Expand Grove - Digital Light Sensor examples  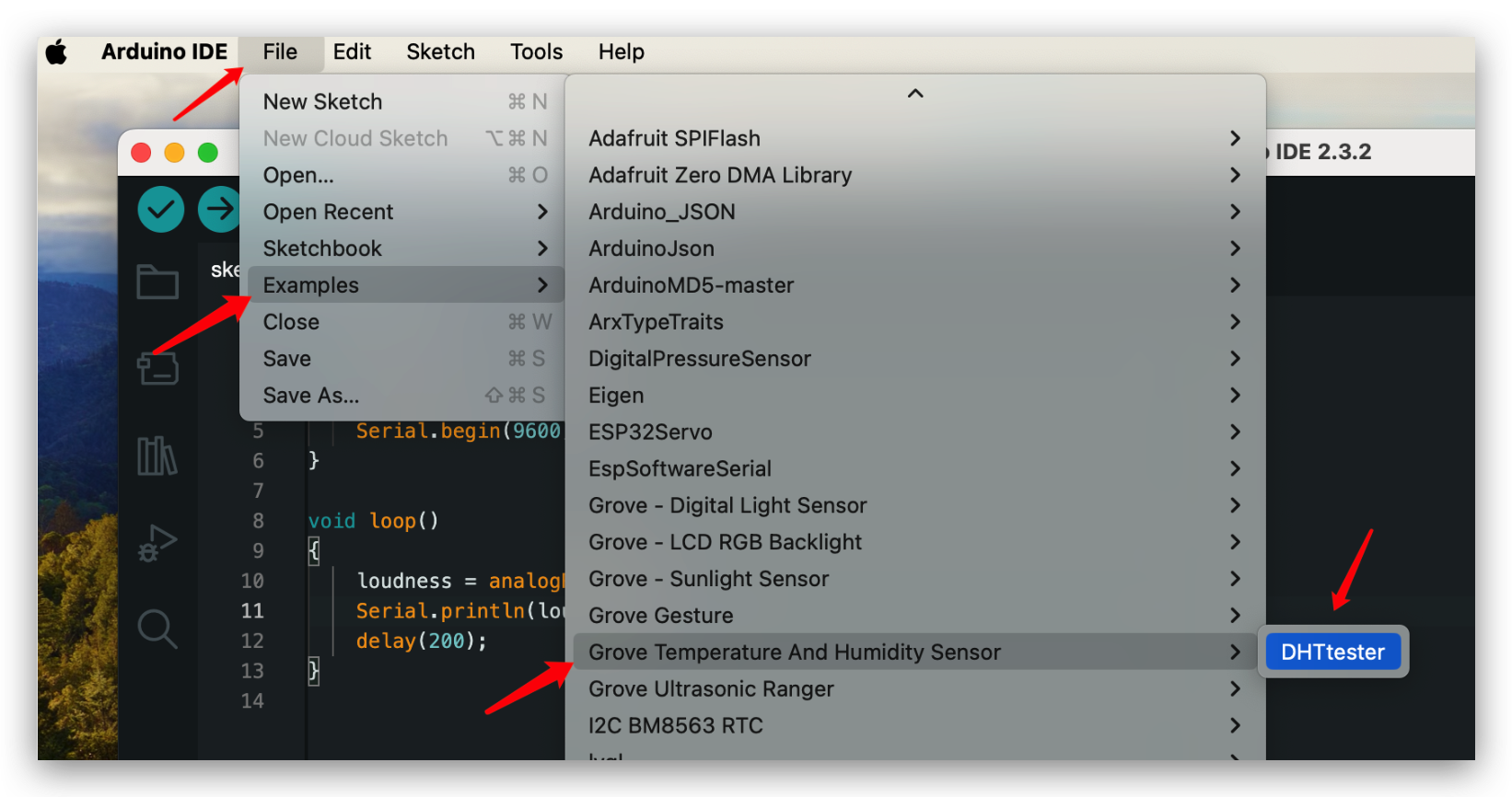915,505
